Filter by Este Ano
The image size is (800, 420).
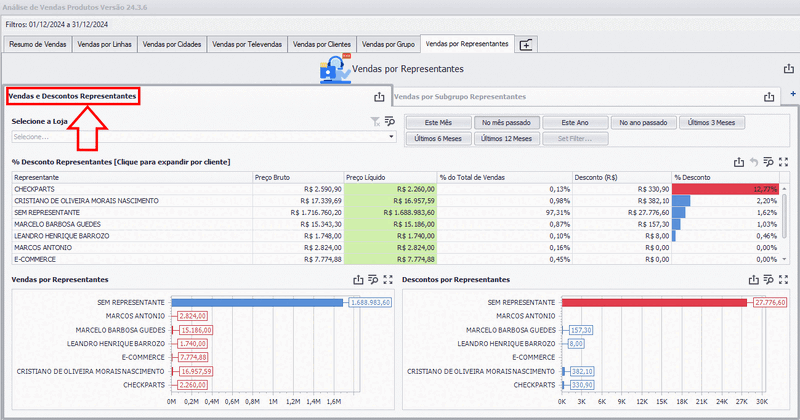[x=575, y=122]
